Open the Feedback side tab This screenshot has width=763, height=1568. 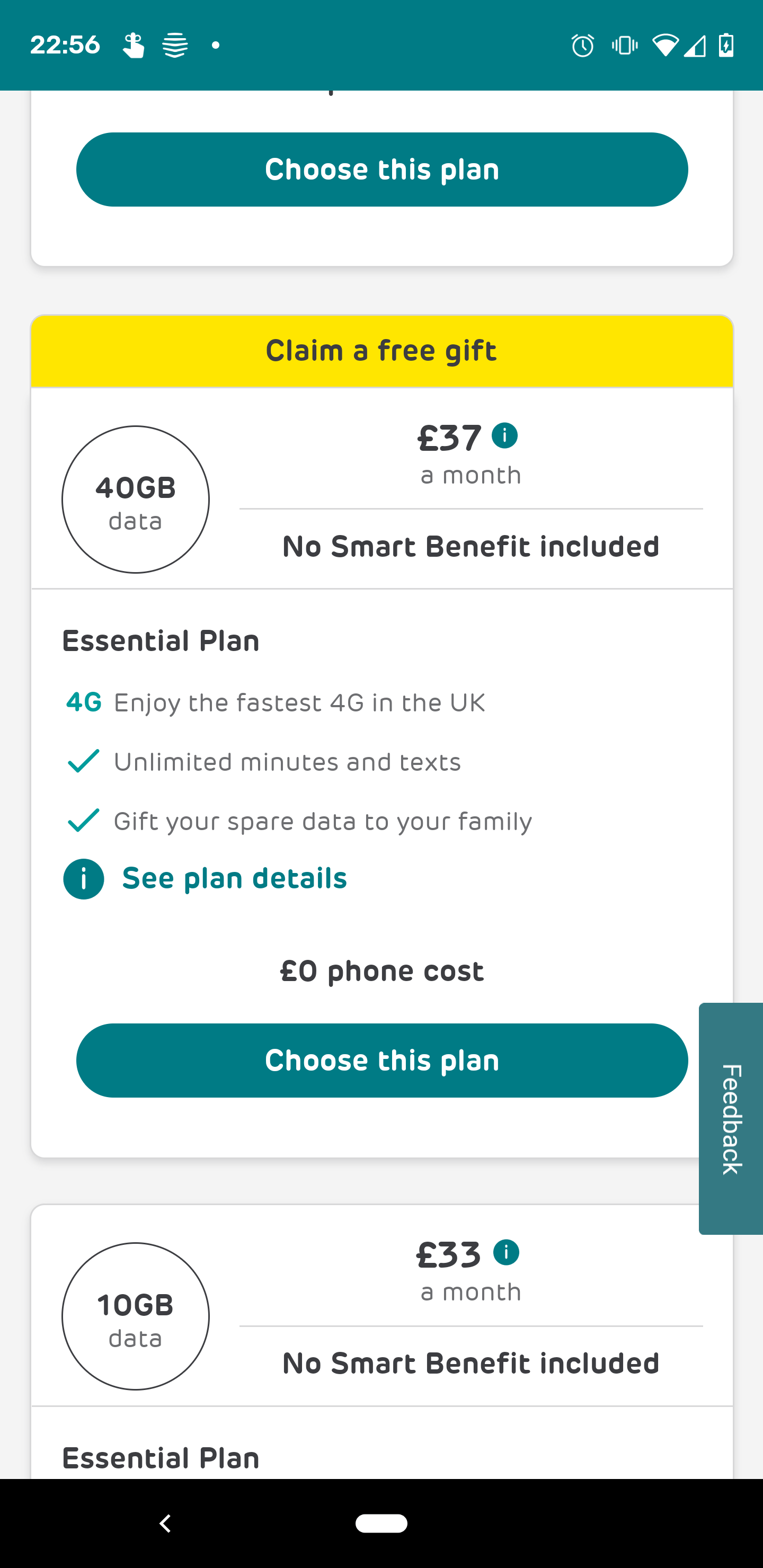731,1119
